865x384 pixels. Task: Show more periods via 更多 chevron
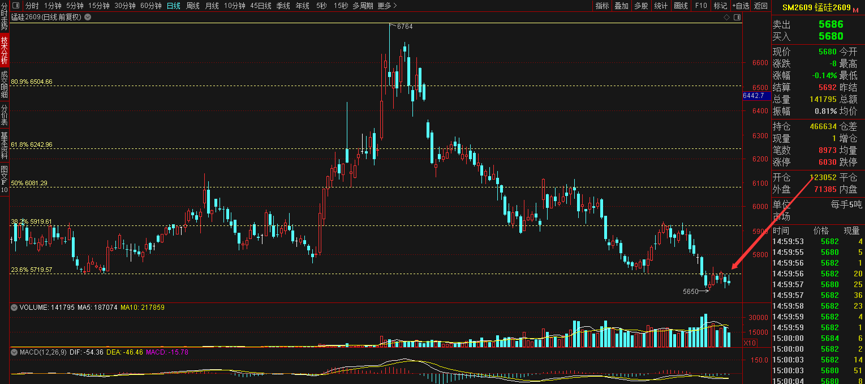(x=388, y=6)
